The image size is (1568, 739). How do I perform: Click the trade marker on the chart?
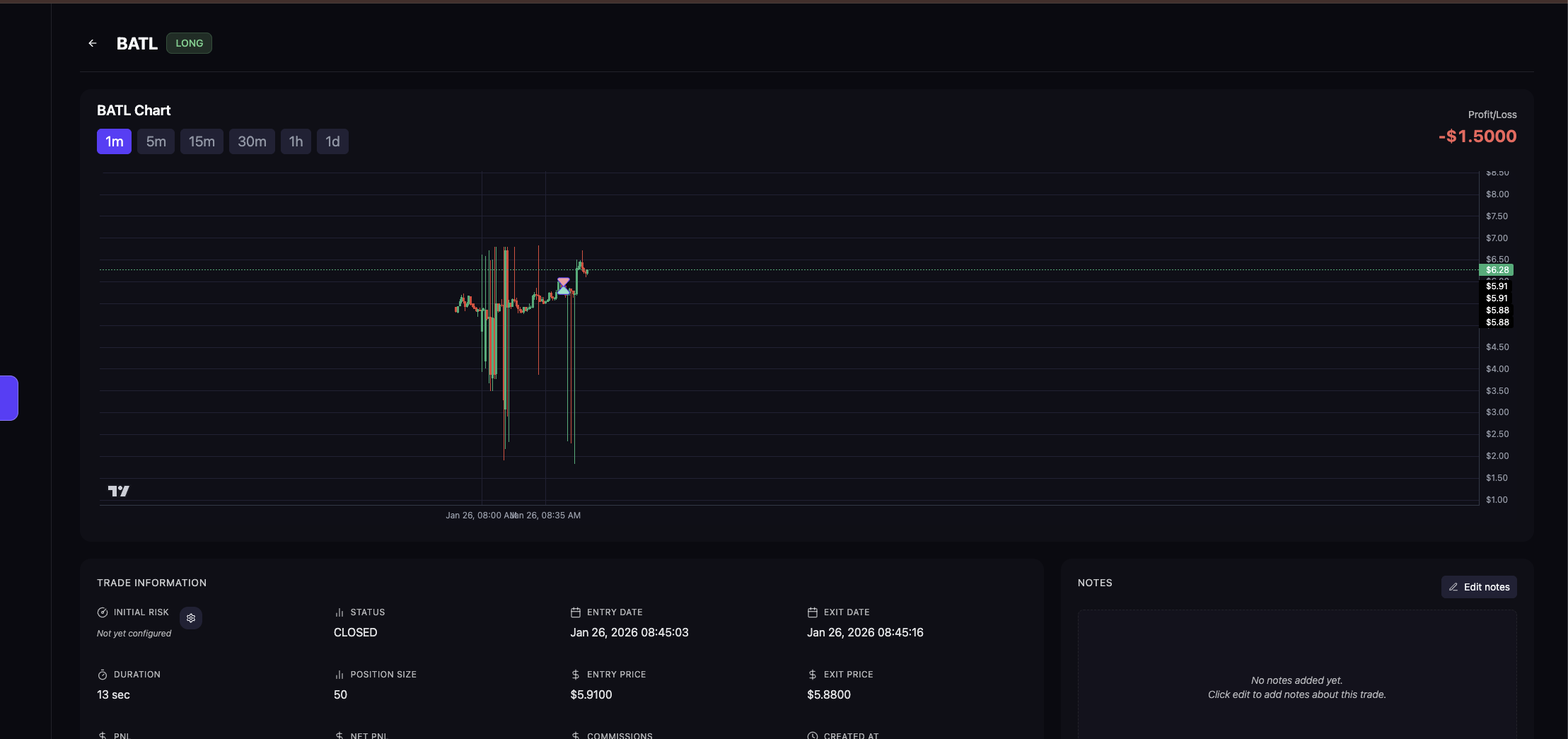[563, 286]
